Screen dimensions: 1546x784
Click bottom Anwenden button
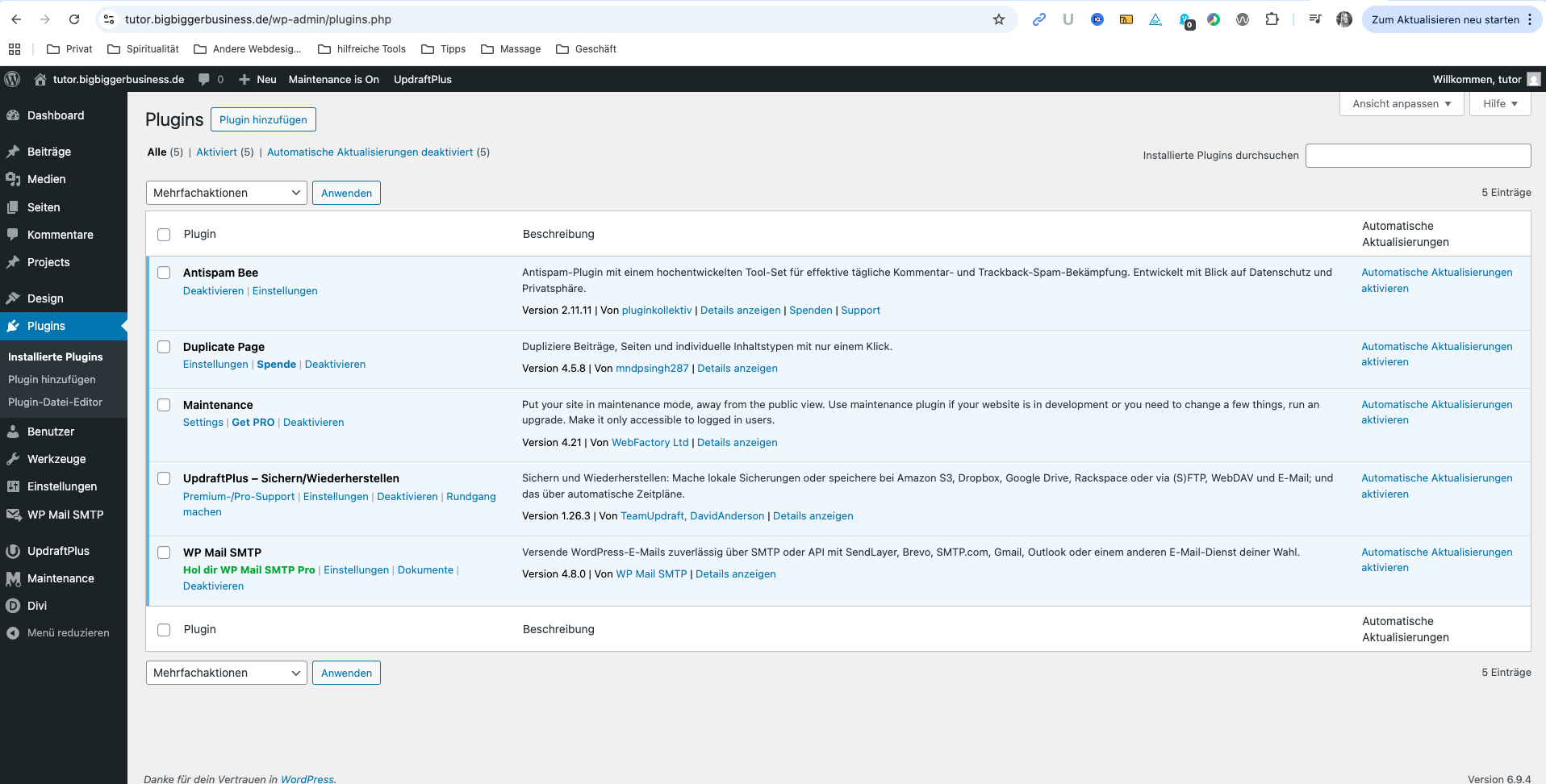(x=346, y=673)
